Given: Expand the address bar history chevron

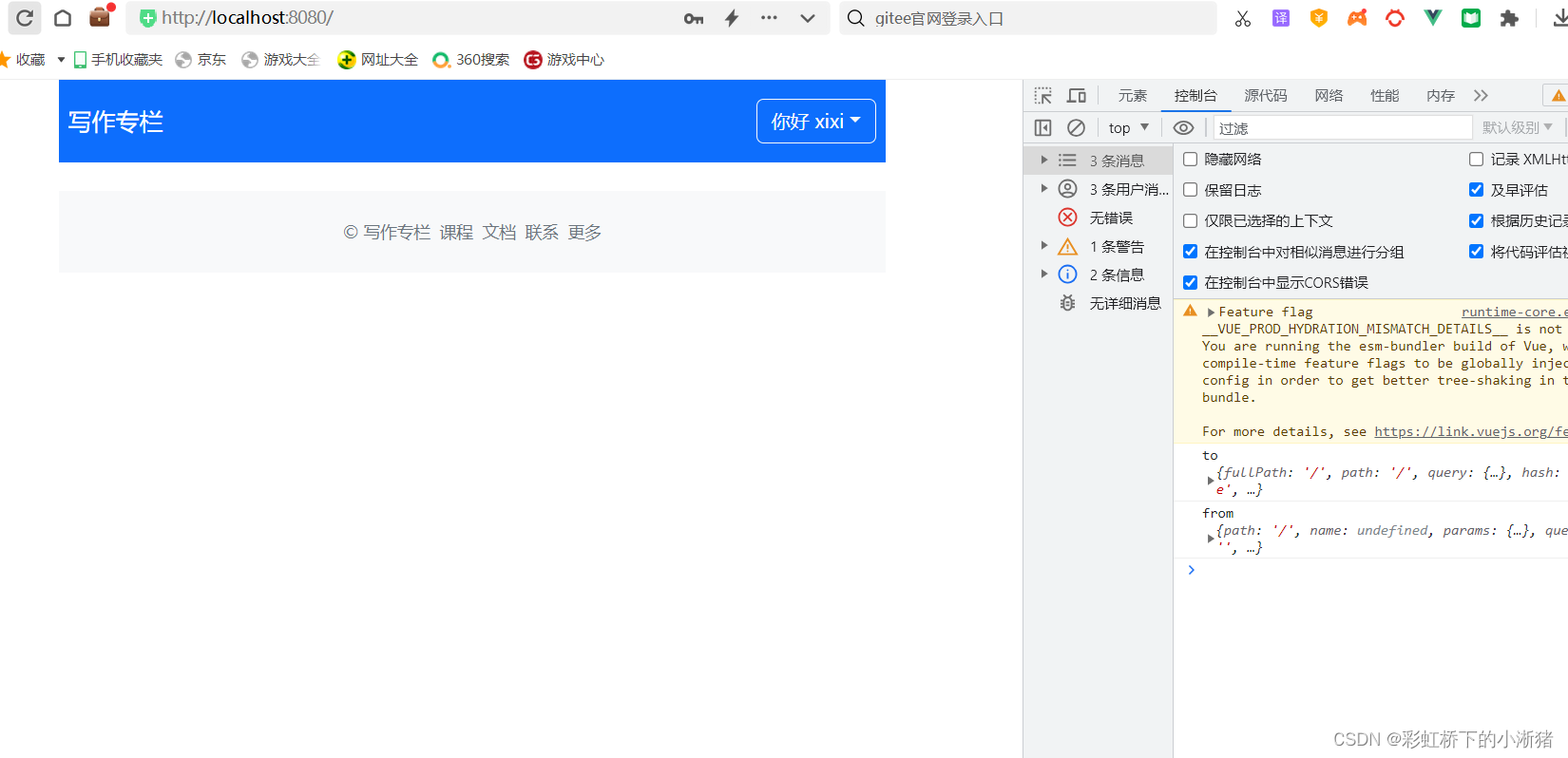Looking at the screenshot, I should (x=808, y=18).
